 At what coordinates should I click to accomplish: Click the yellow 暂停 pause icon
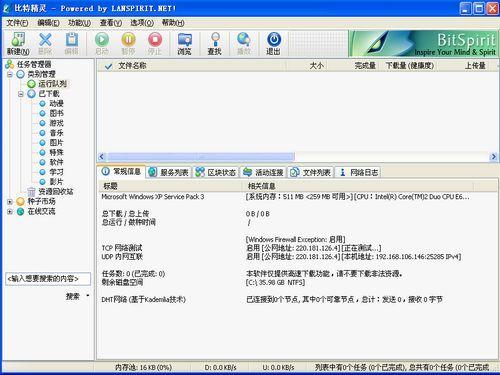click(128, 43)
